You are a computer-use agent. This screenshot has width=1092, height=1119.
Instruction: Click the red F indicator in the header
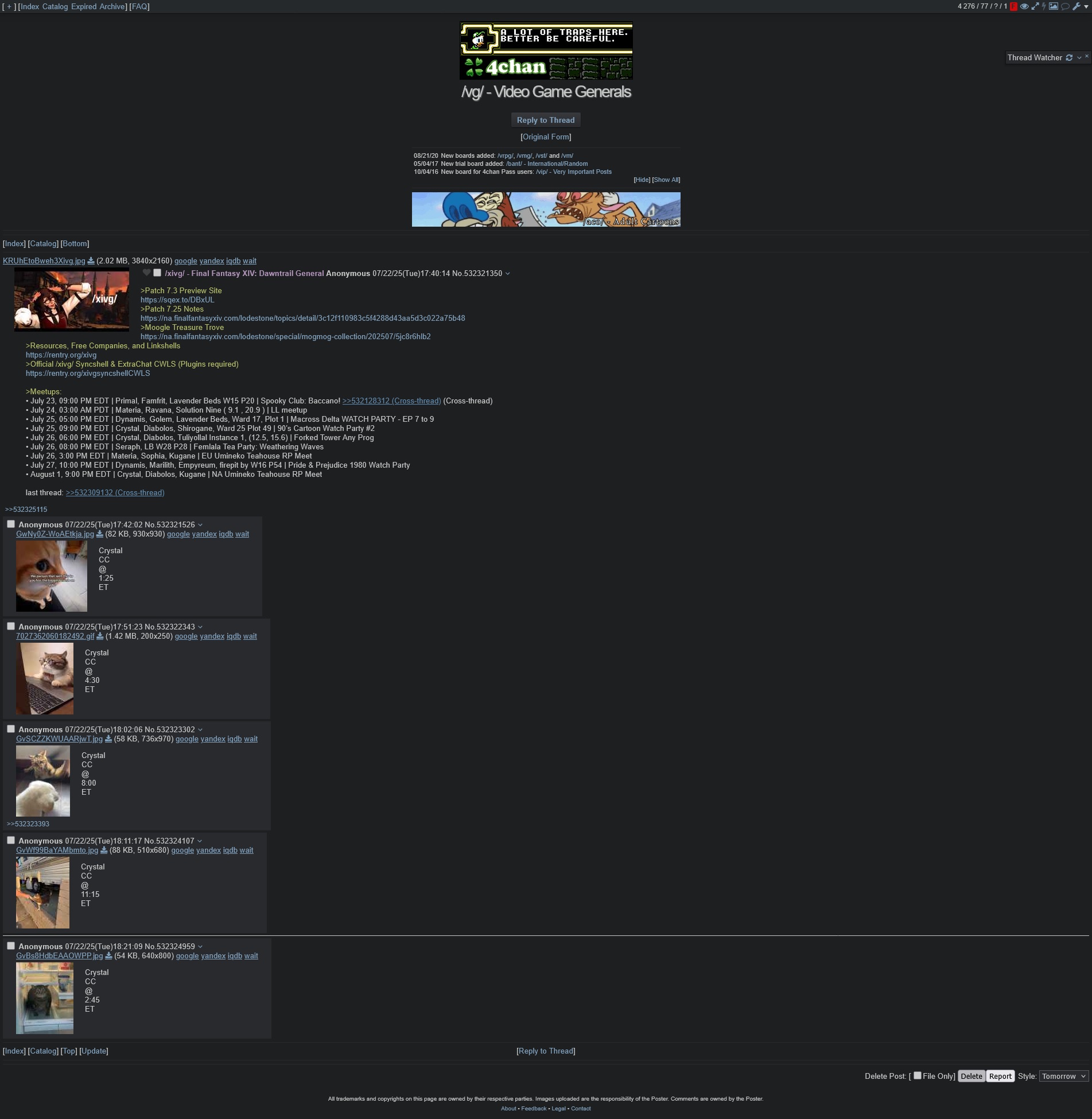(1013, 6)
